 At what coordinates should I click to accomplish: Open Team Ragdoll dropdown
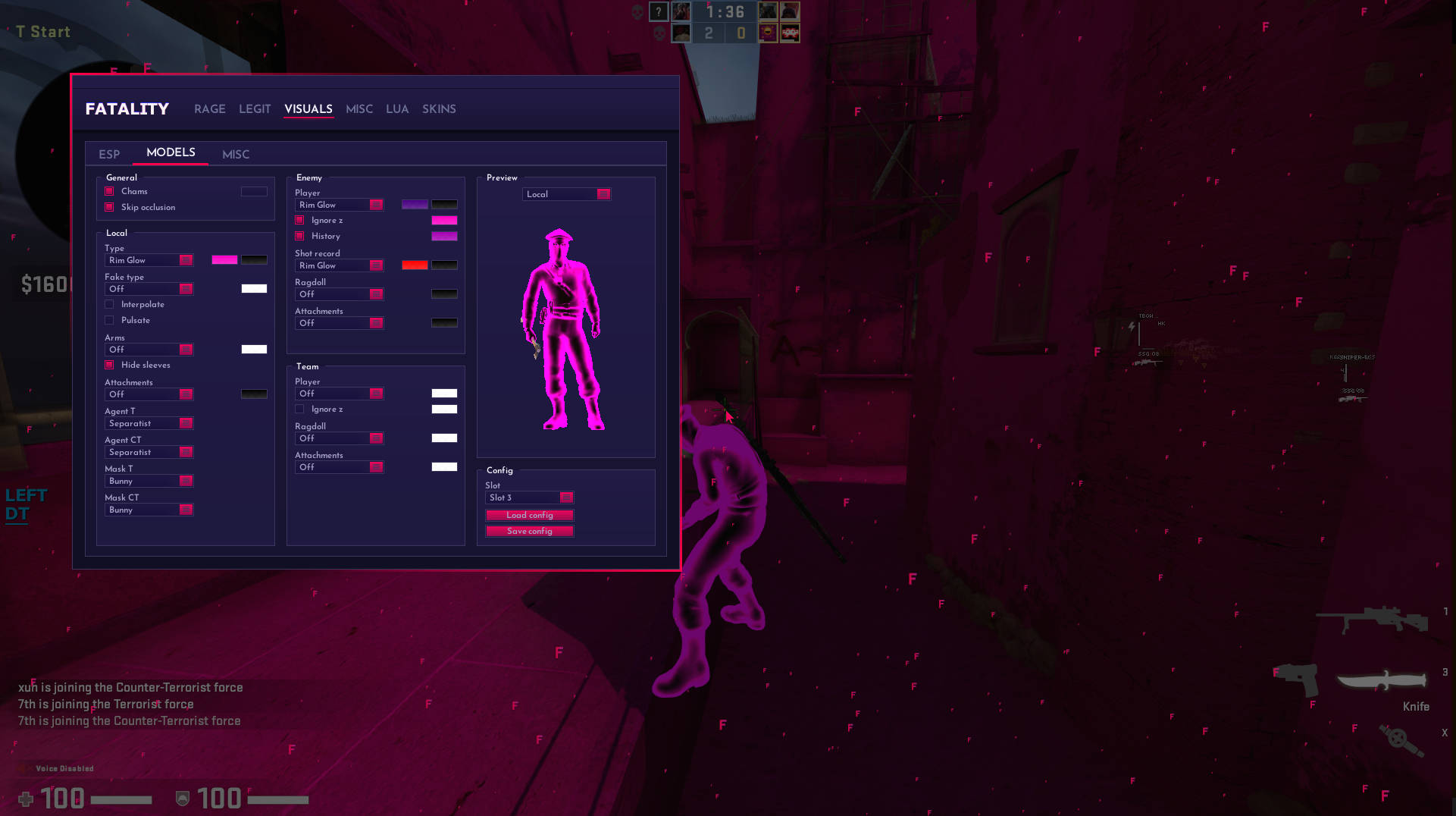[x=340, y=438]
